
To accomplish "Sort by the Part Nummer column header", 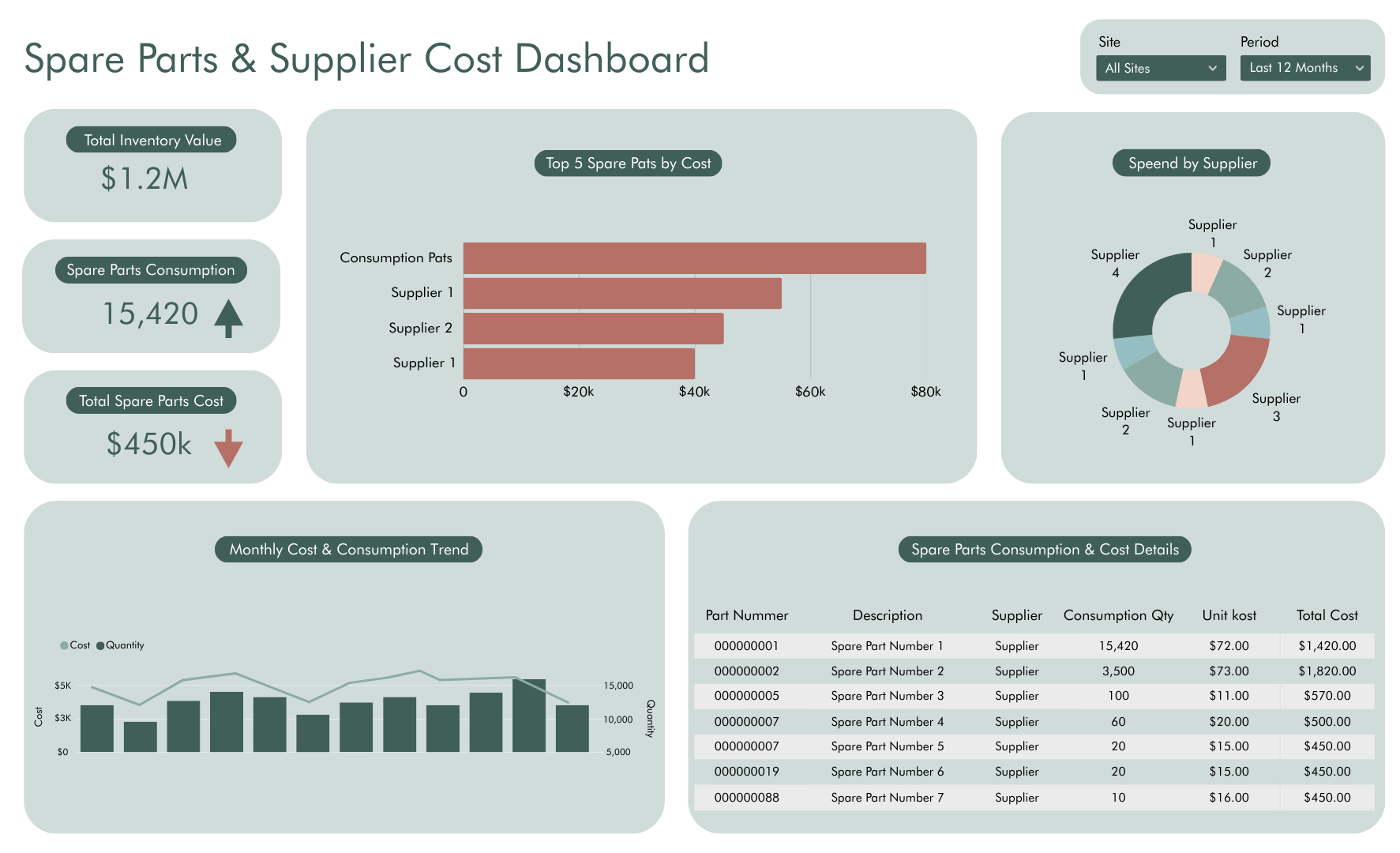I will click(746, 615).
